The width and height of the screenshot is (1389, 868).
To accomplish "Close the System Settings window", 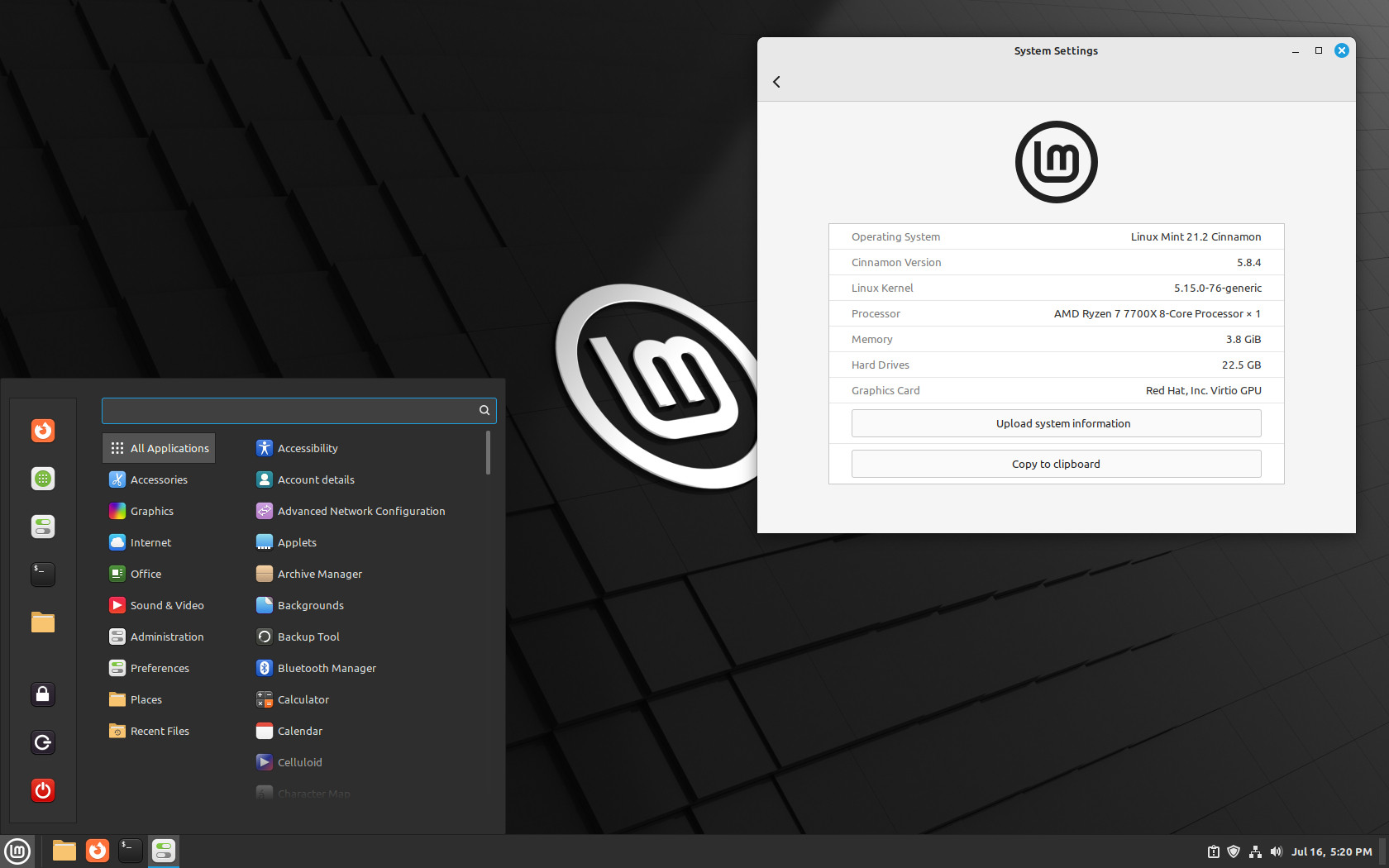I will (x=1342, y=50).
